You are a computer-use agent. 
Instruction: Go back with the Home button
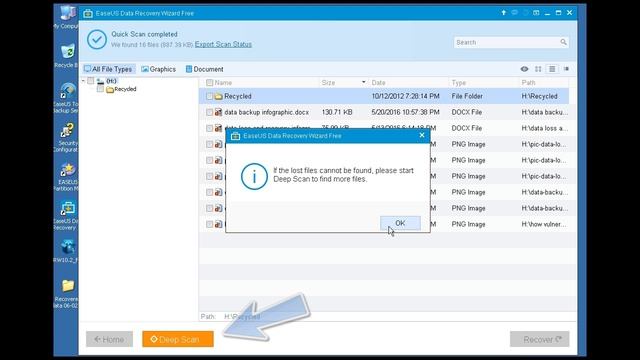(x=109, y=339)
